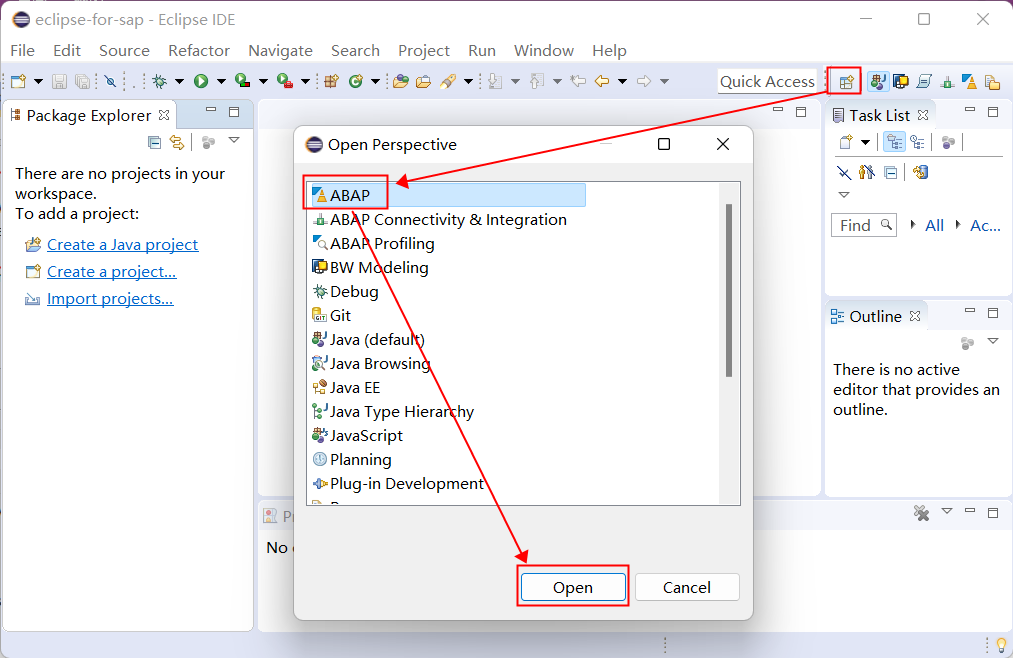The height and width of the screenshot is (658, 1014).
Task: Click the Open Task icon
Action: tap(424, 81)
